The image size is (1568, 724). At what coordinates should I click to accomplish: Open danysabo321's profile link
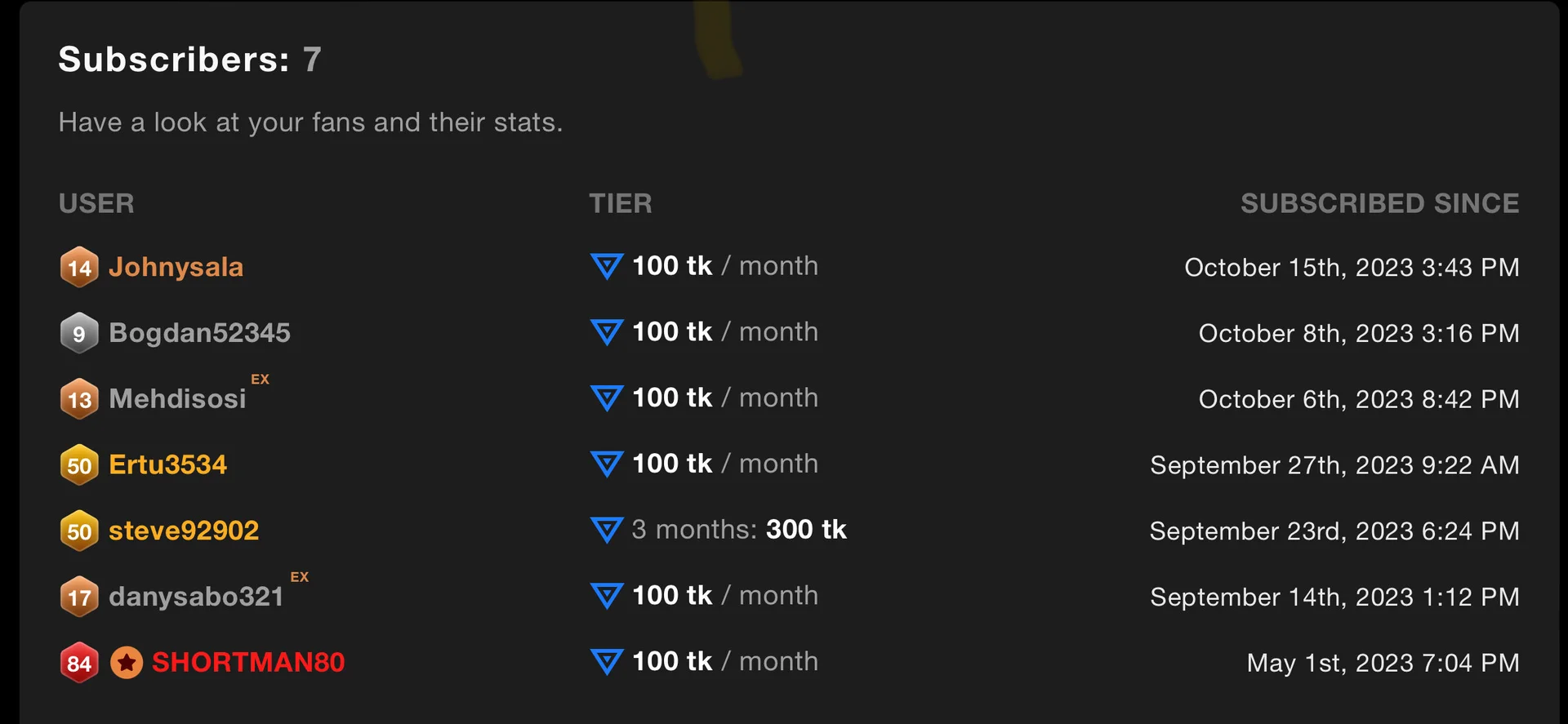196,597
